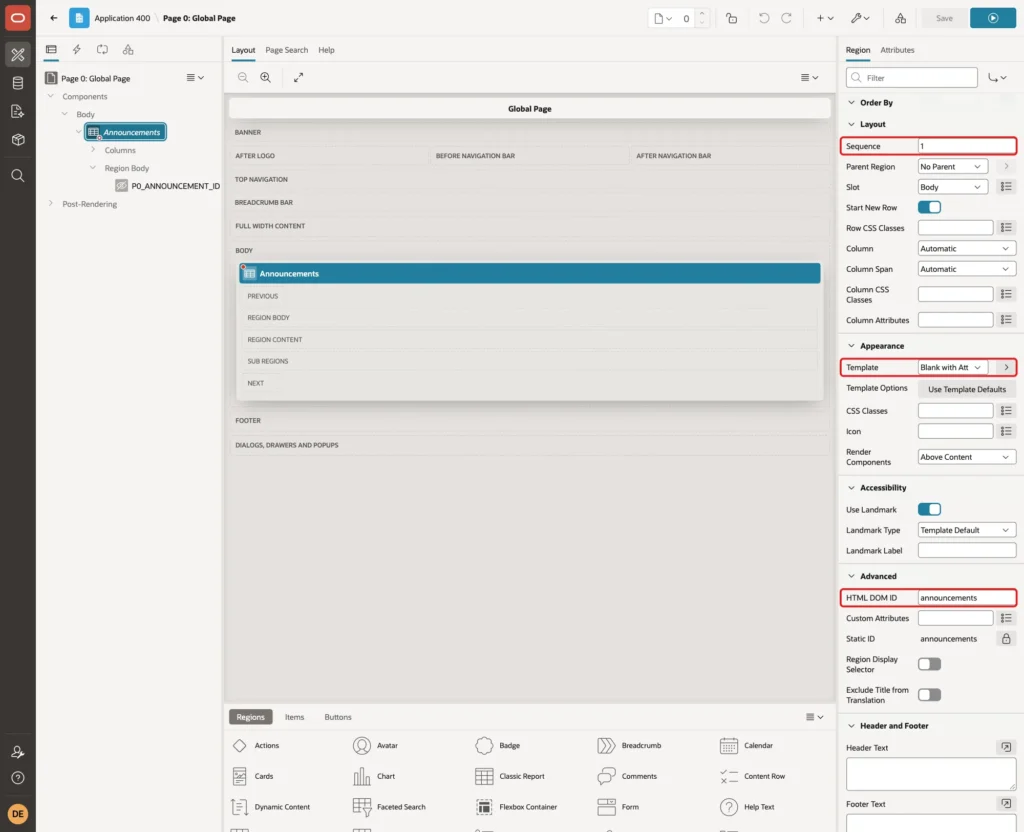Zoom in on the layout view
The width and height of the screenshot is (1024, 832).
point(266,77)
